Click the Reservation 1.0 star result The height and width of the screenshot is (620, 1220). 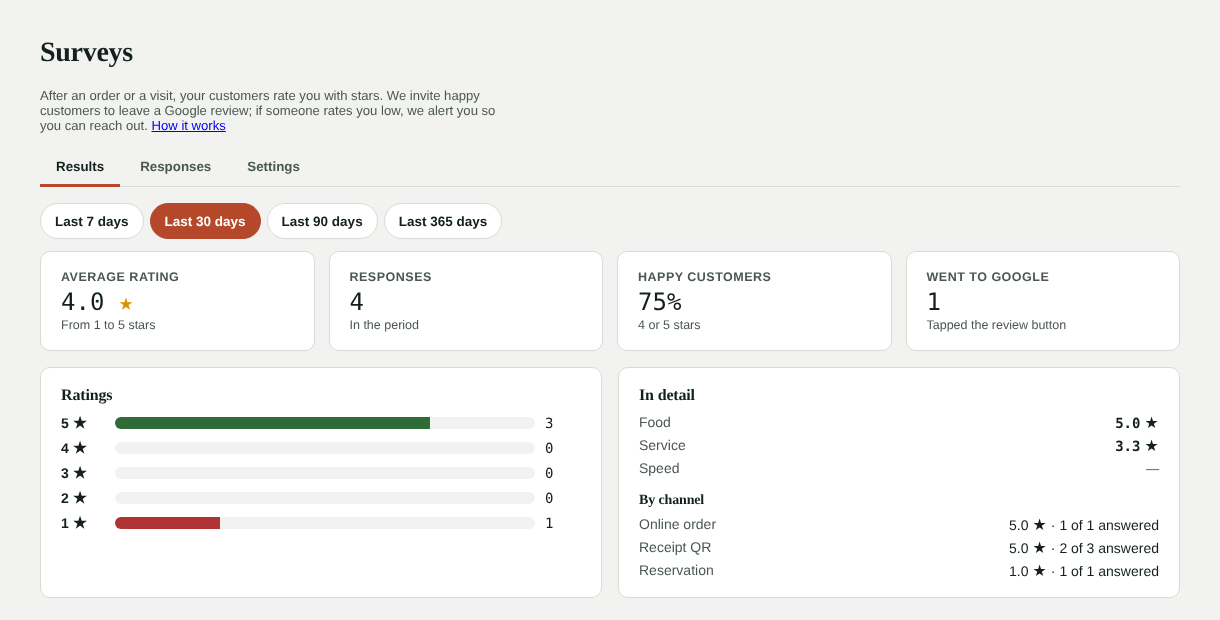coord(1027,571)
